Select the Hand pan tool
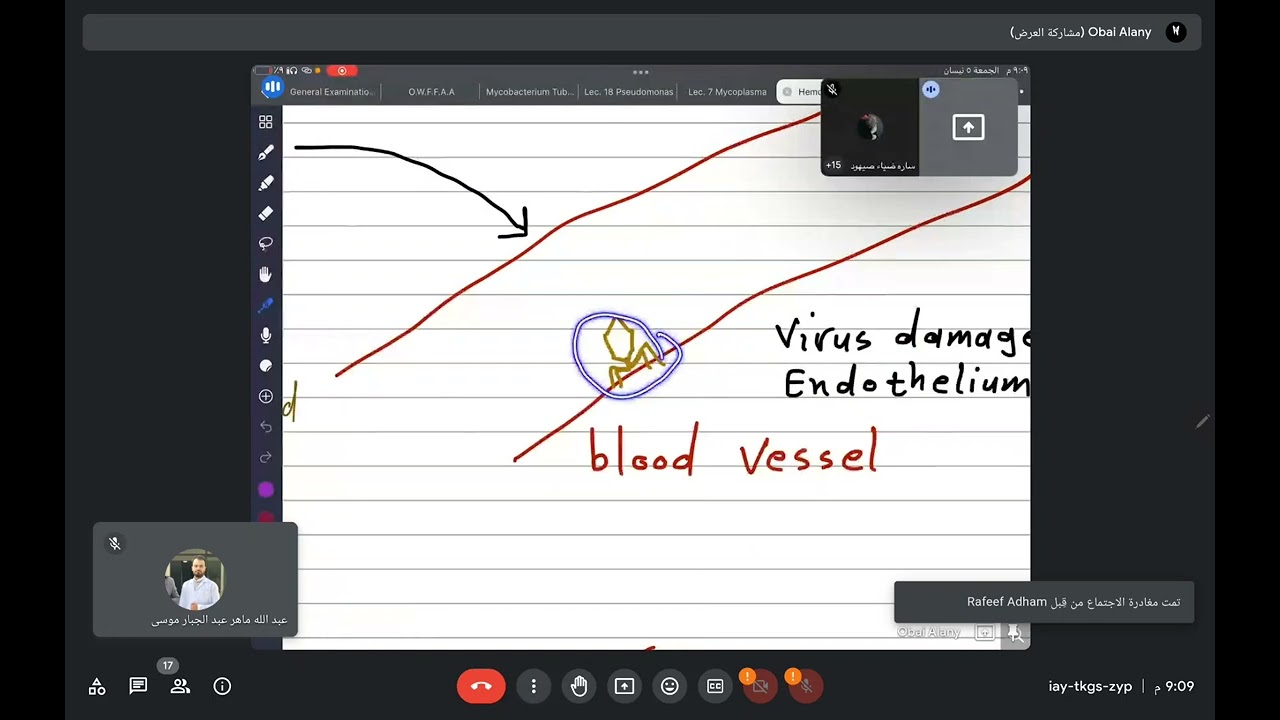 265,274
